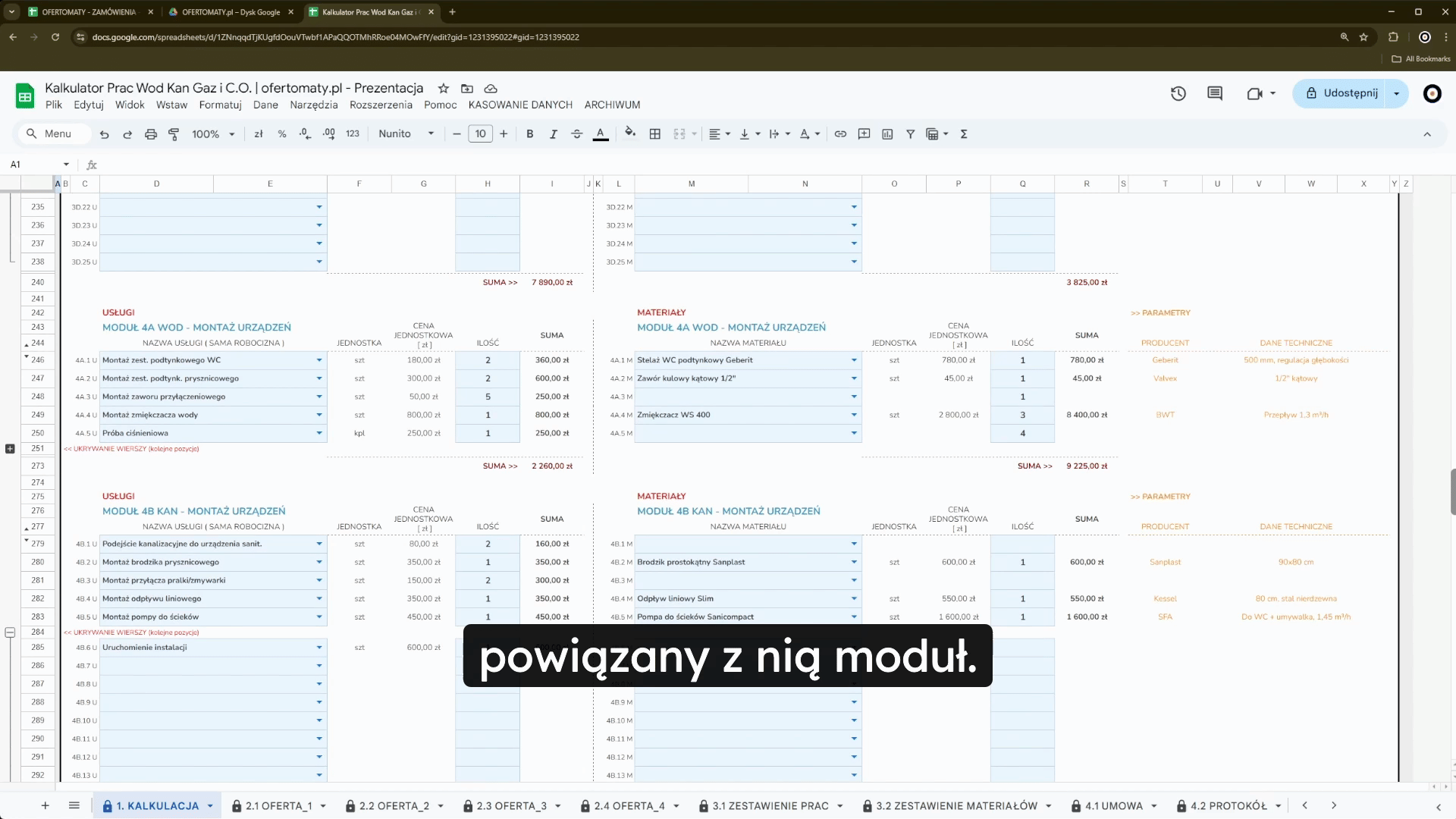Screen dimensions: 1456x819
Task: Click the print icon in toolbar
Action: click(x=151, y=134)
